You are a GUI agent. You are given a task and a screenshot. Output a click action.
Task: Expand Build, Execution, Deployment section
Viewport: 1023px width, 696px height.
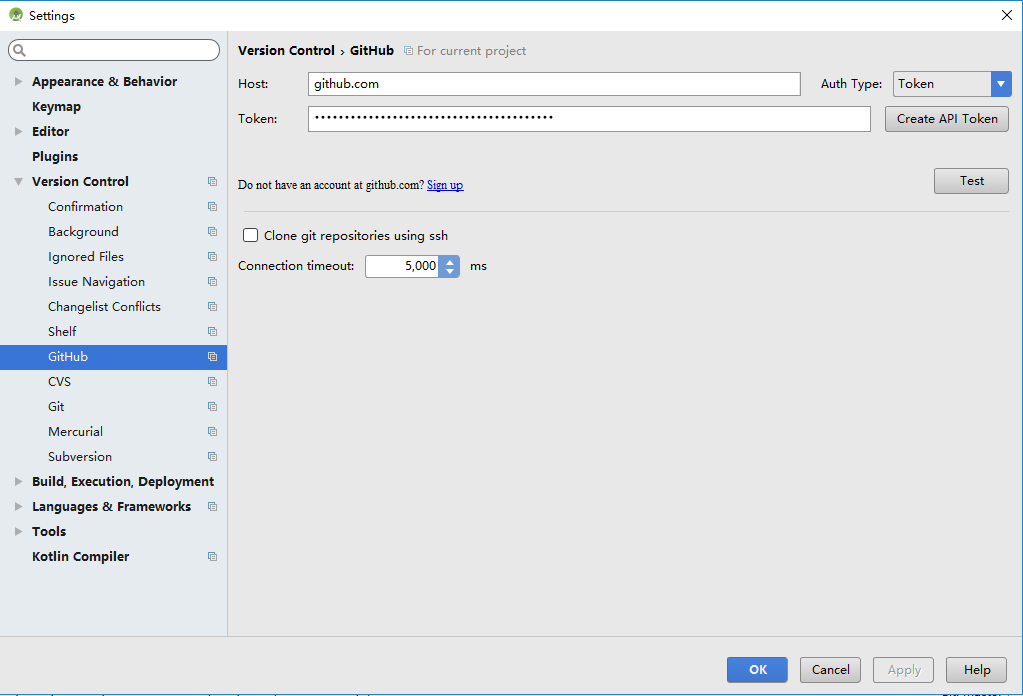pos(18,481)
